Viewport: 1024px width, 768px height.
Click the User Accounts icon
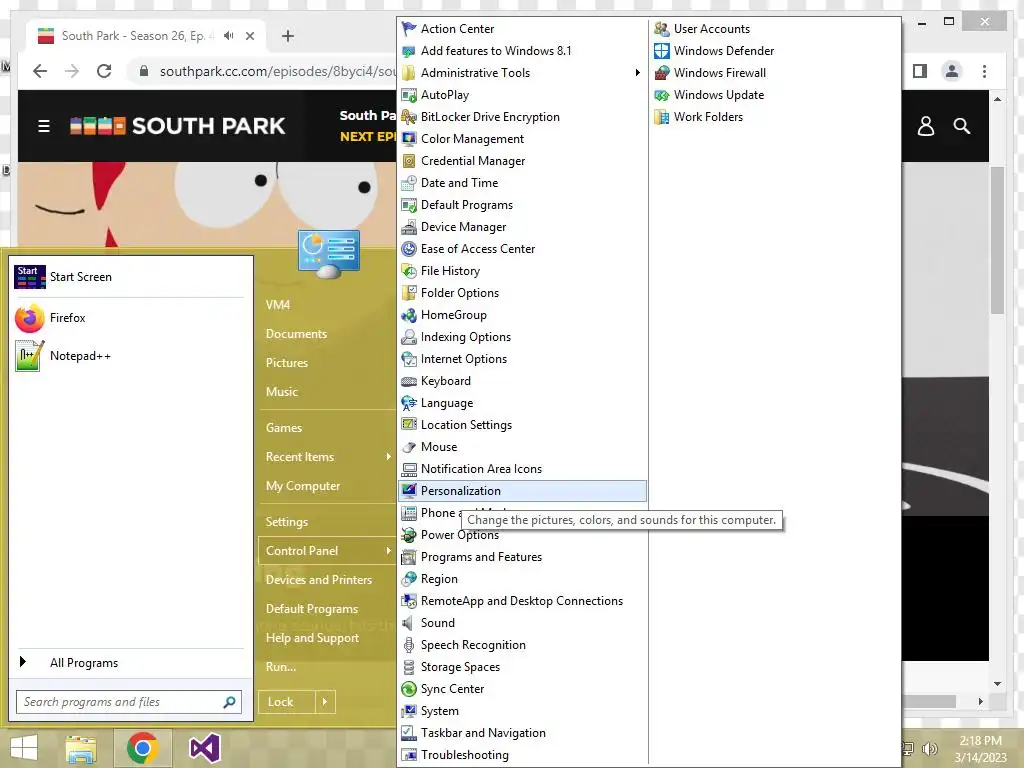coord(662,29)
